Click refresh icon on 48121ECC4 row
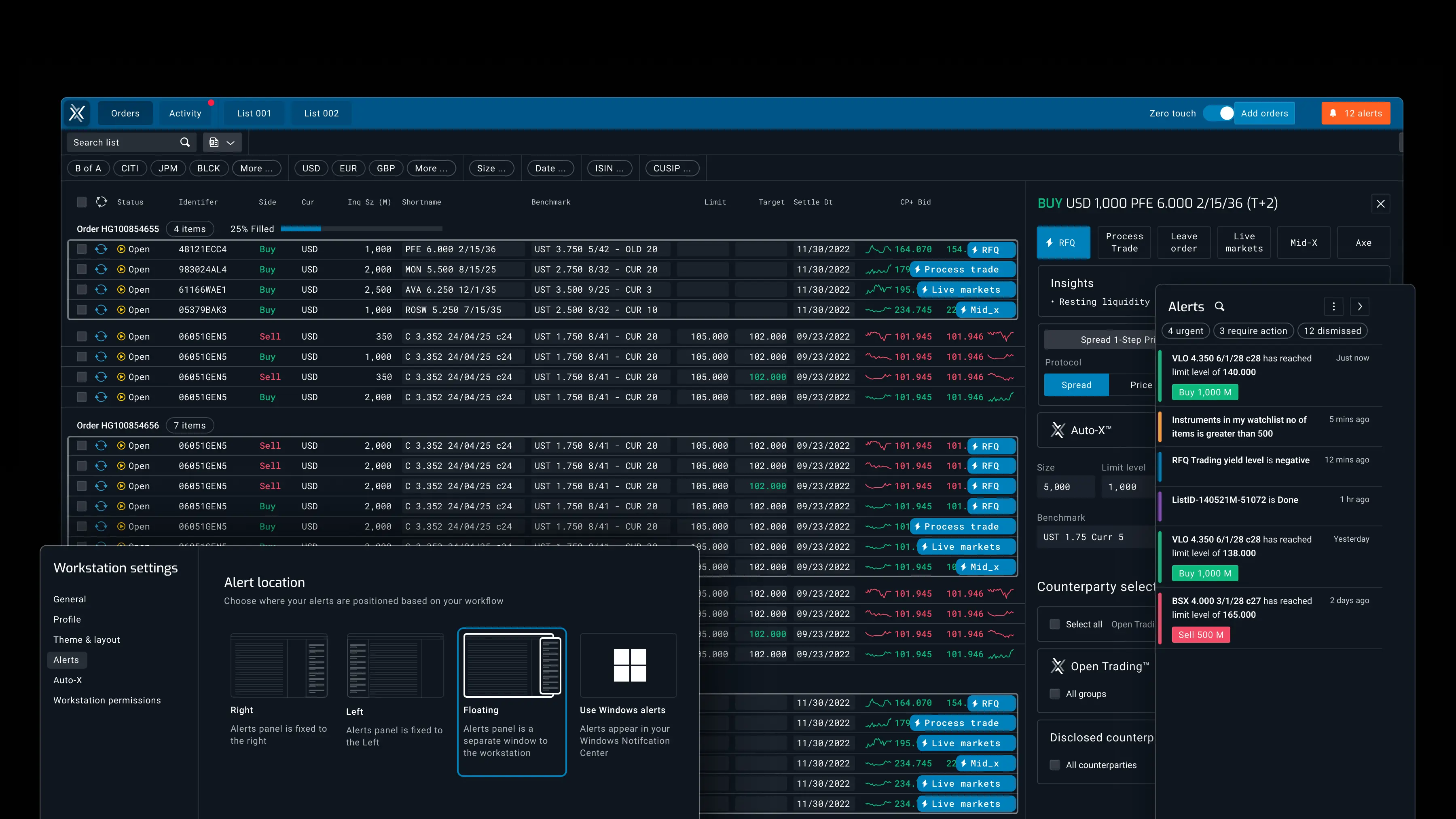The image size is (1456, 819). tap(101, 249)
